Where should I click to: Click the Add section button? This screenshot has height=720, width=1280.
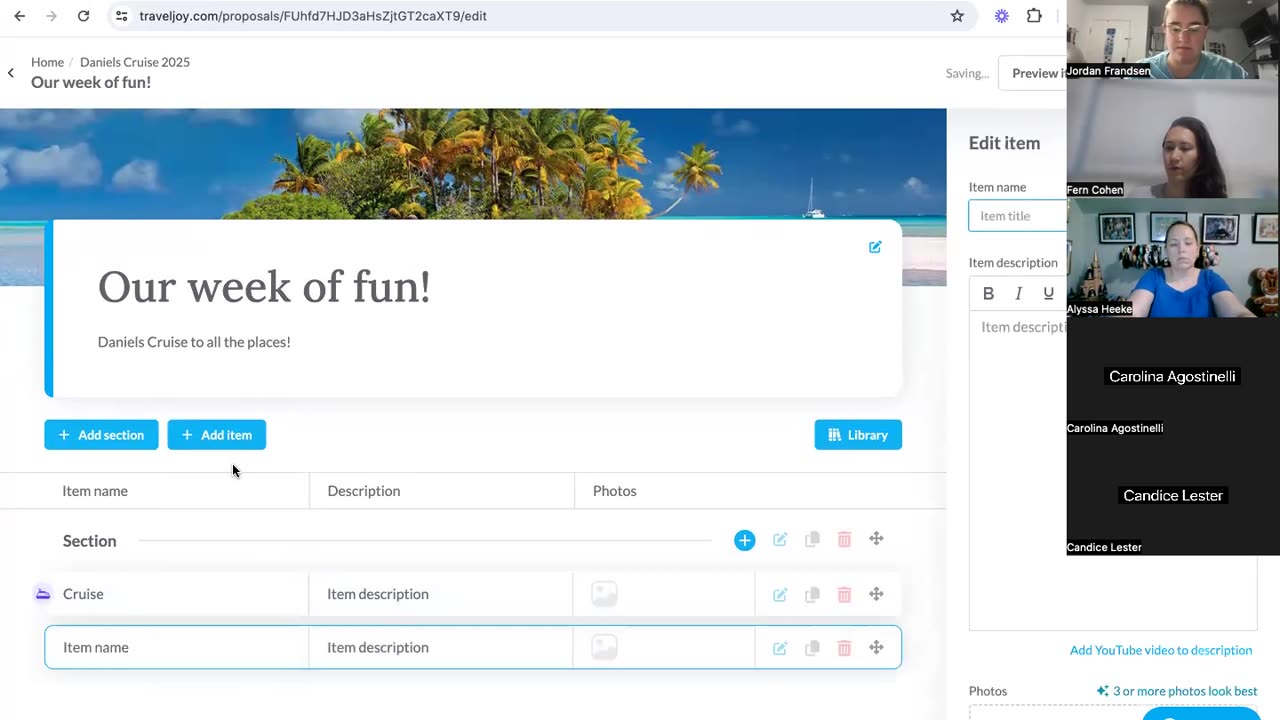101,435
